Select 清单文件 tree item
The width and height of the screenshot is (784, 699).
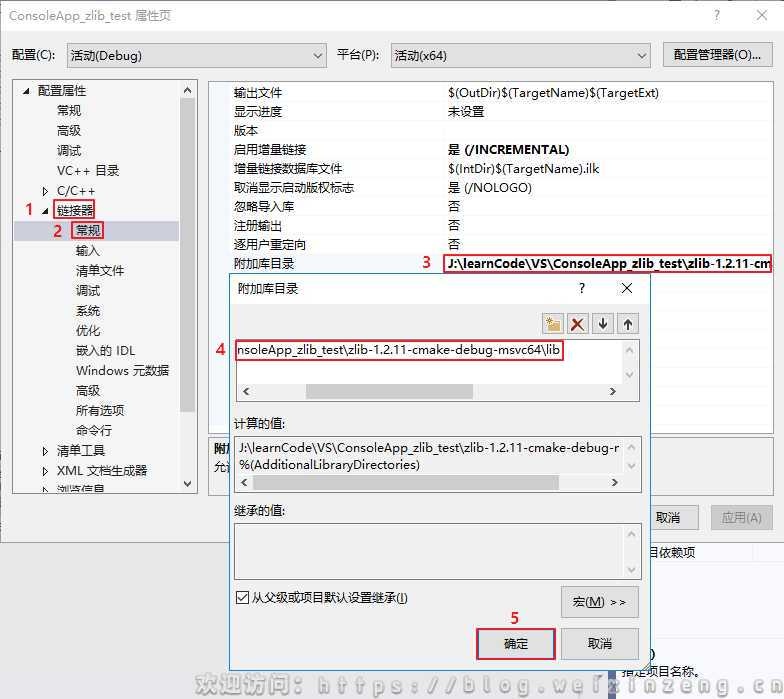point(100,270)
